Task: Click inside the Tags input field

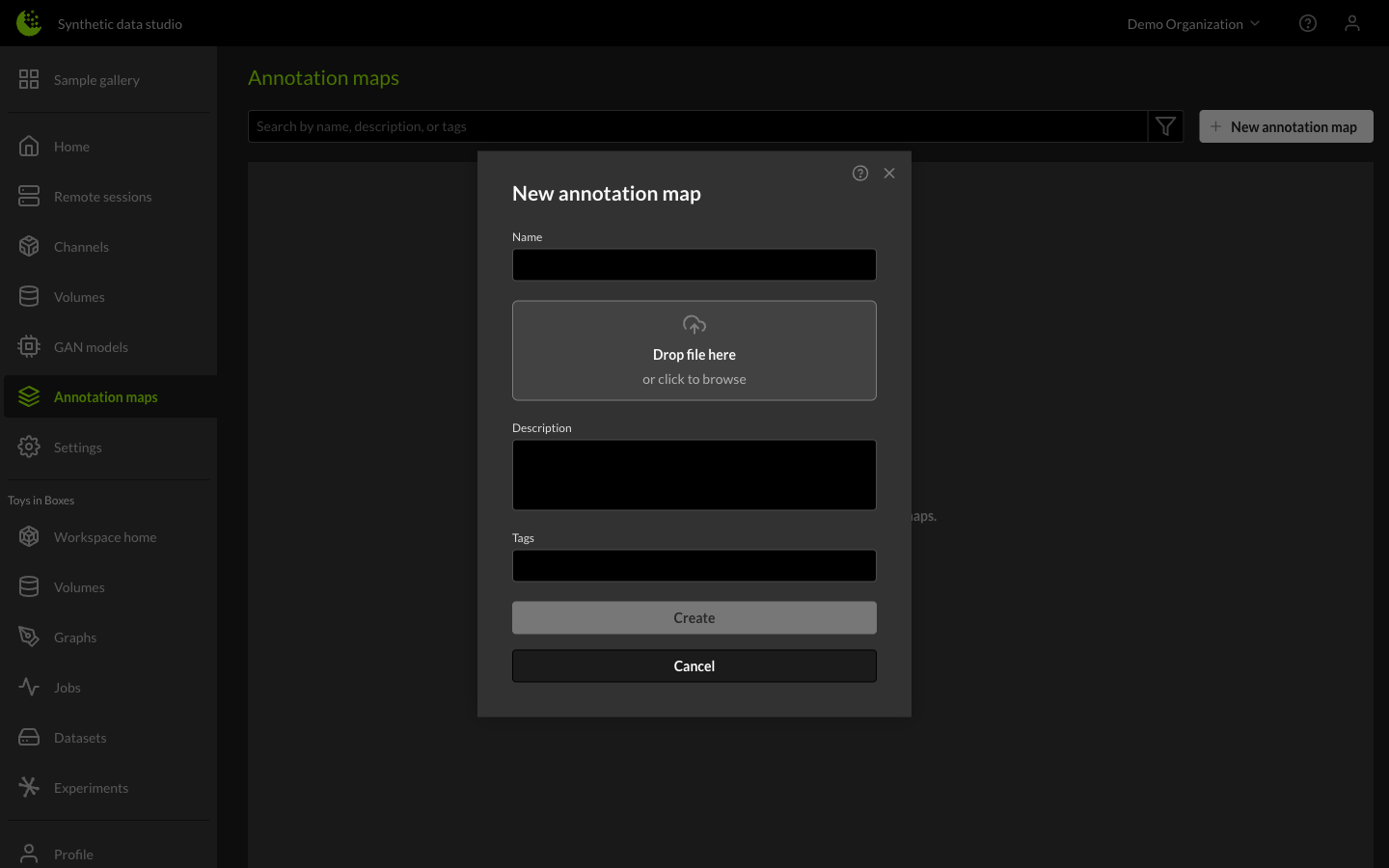Action: [694, 565]
